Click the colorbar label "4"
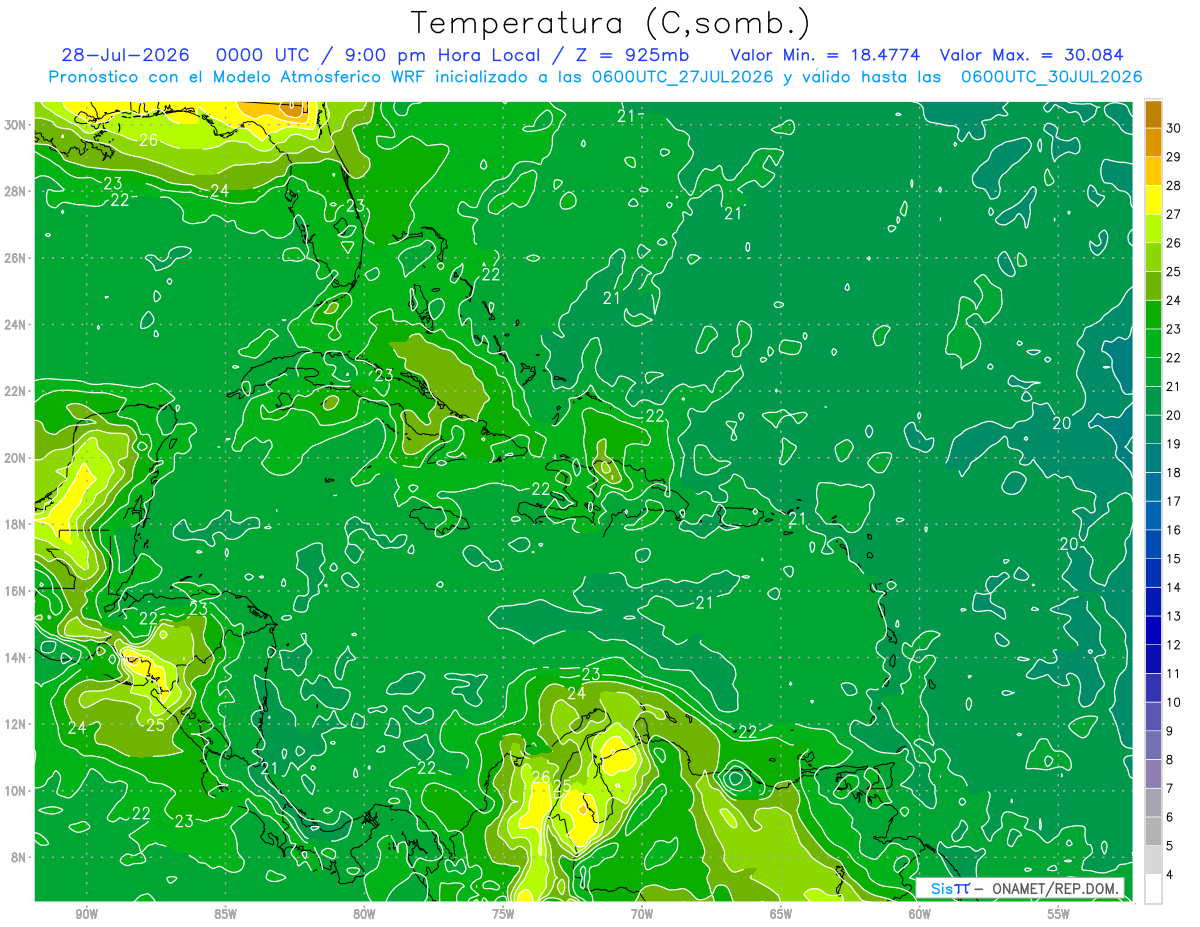 [1171, 874]
